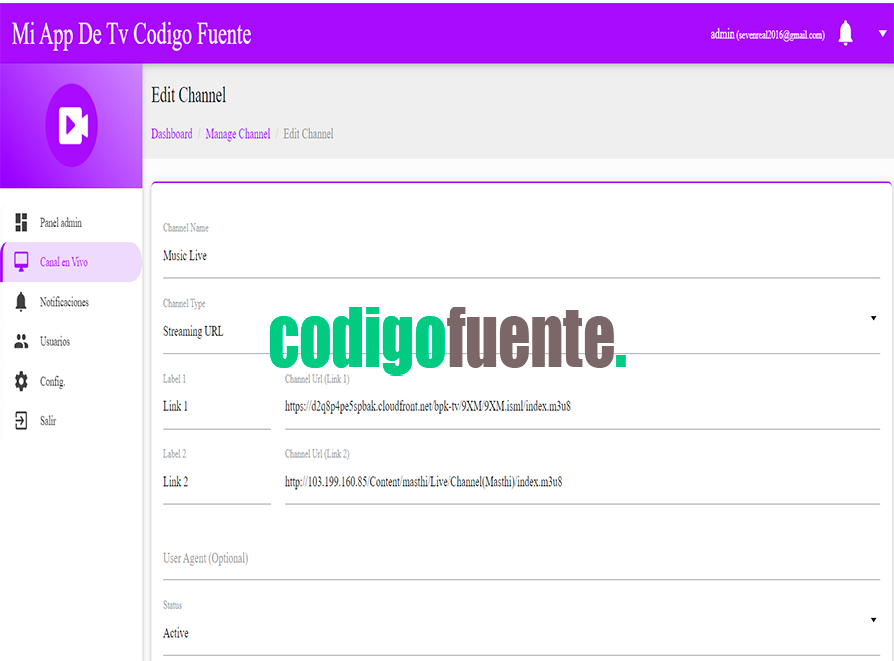894x661 pixels.
Task: Click the Channel Url (Link 1) field
Action: click(x=580, y=407)
